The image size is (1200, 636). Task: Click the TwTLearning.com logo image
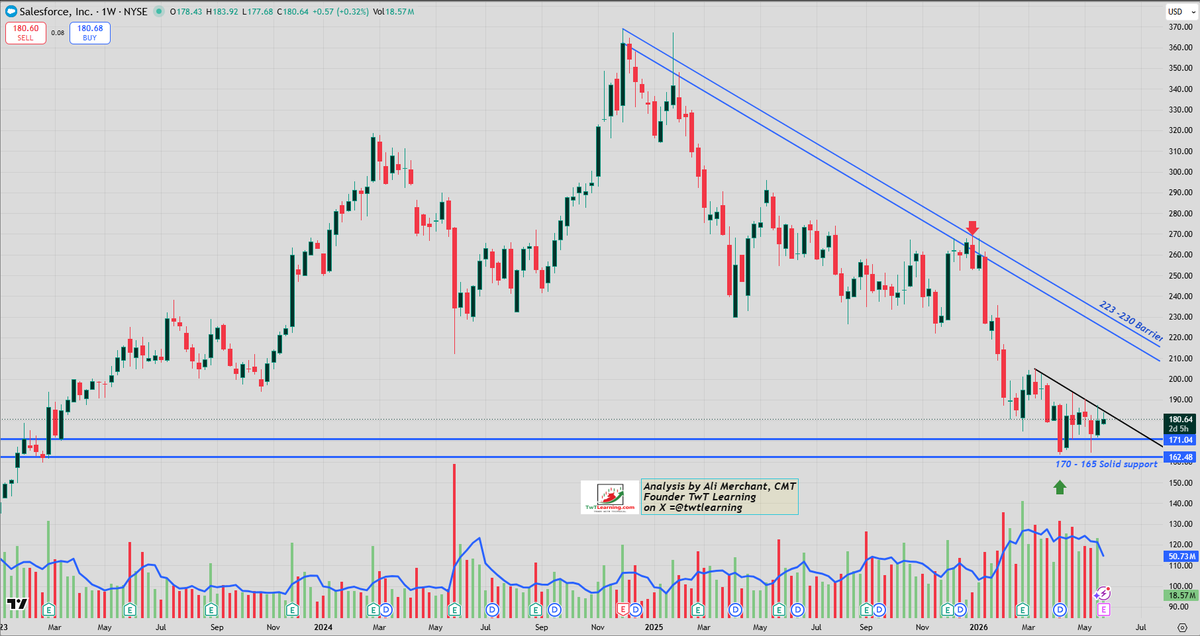click(610, 497)
